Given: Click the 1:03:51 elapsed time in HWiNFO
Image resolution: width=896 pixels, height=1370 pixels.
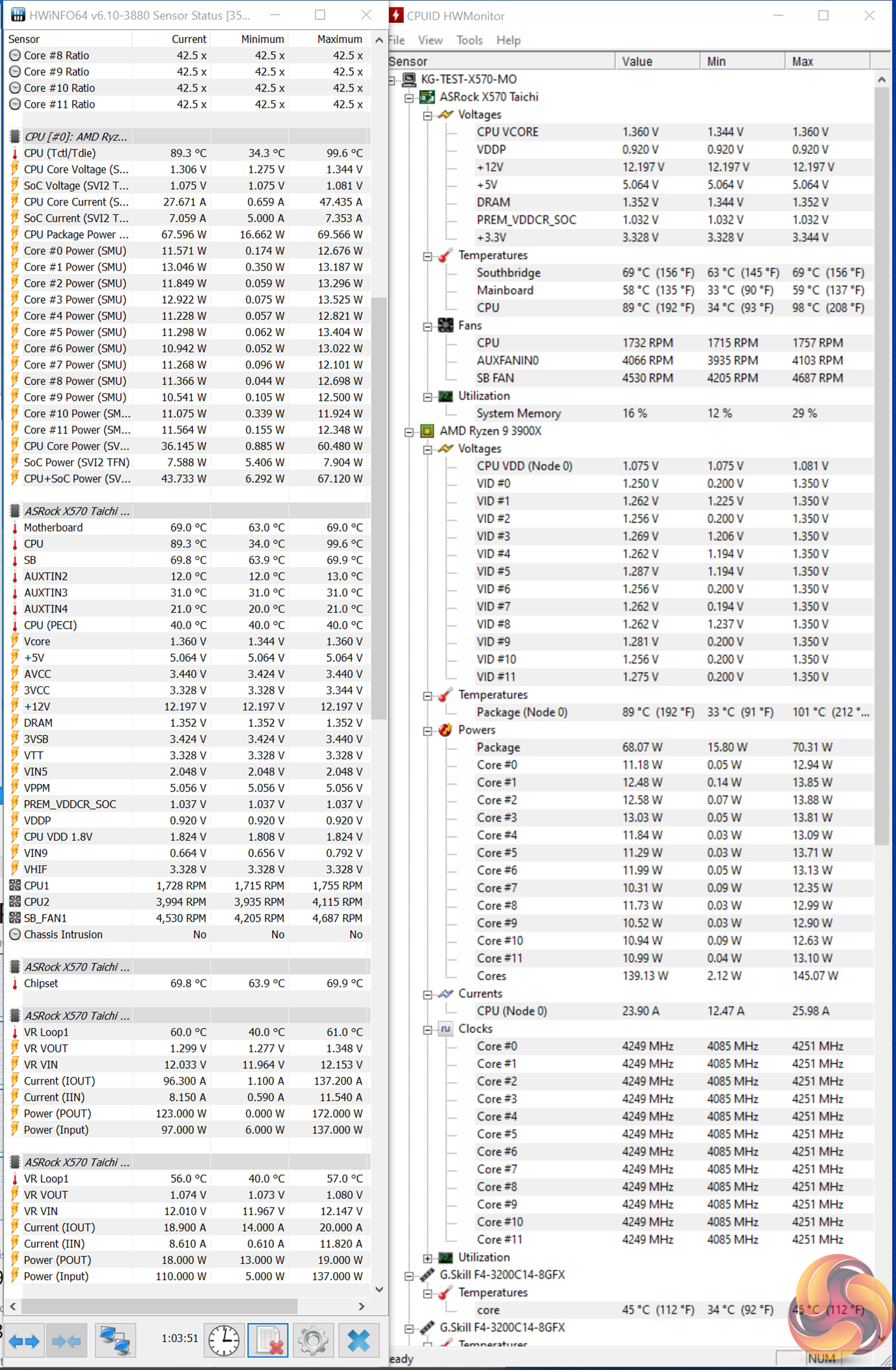Looking at the screenshot, I should point(179,1339).
